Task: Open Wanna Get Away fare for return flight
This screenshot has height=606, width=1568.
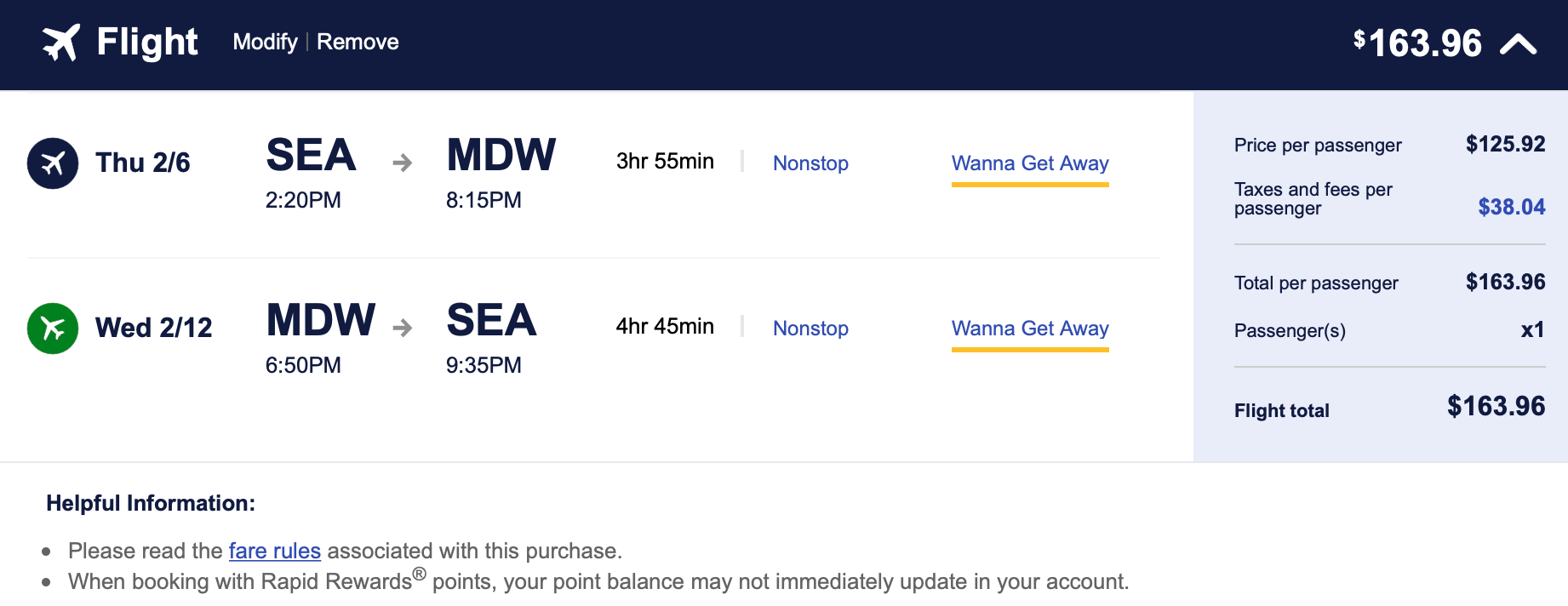Action: (1030, 328)
